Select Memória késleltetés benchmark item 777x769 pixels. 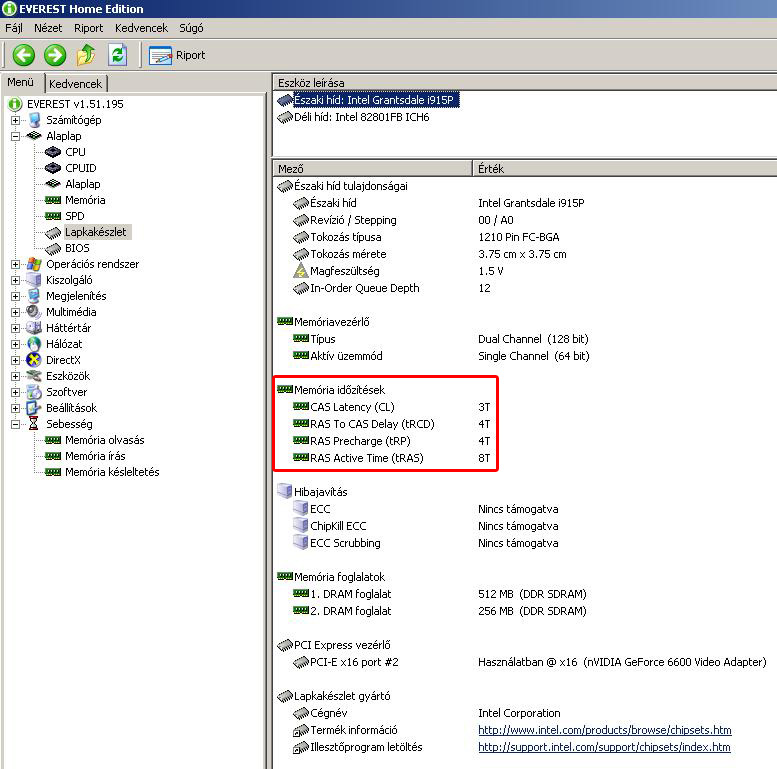(112, 472)
